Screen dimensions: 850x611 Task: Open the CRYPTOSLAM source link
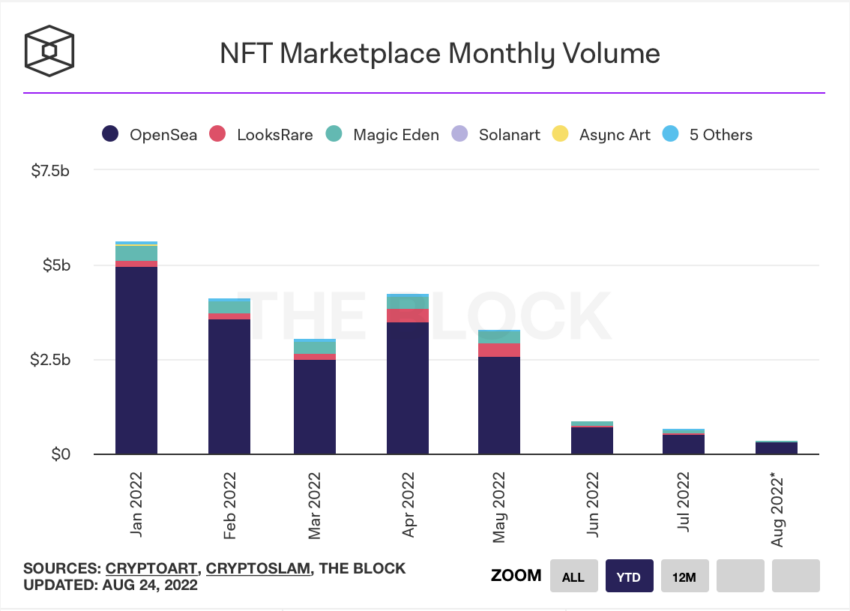tap(259, 568)
